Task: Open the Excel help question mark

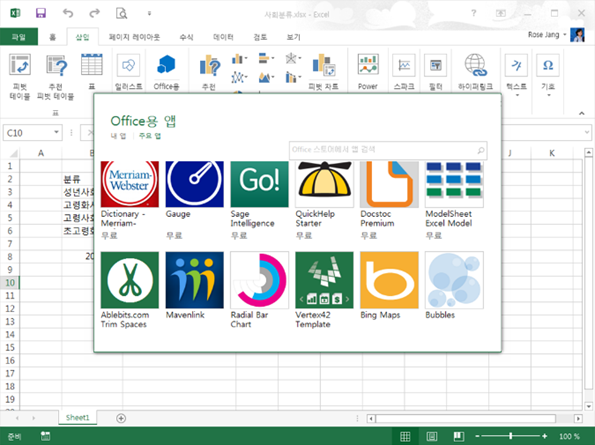Action: [474, 13]
